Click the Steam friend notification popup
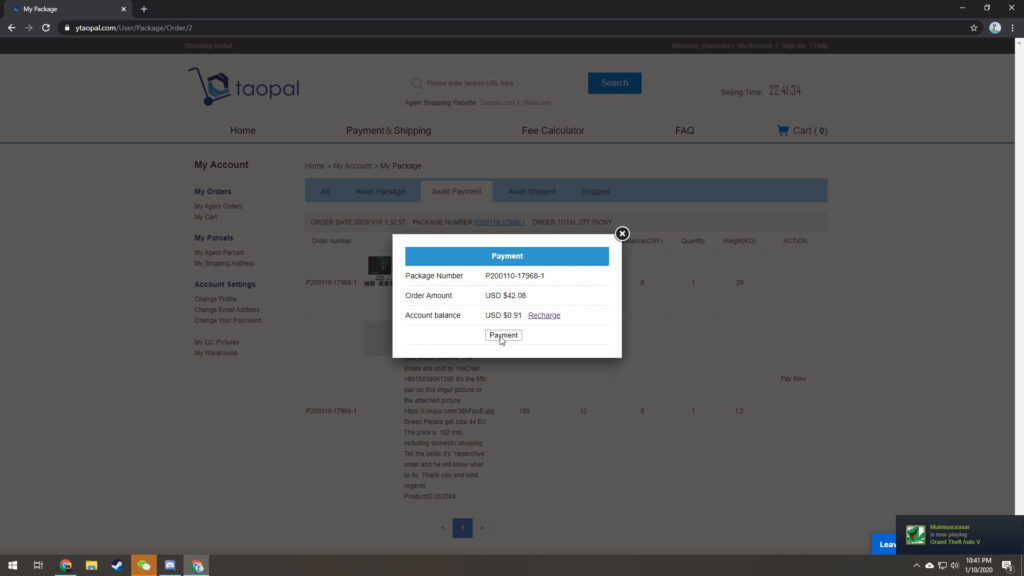Viewport: 1024px width, 576px height. tap(960, 534)
